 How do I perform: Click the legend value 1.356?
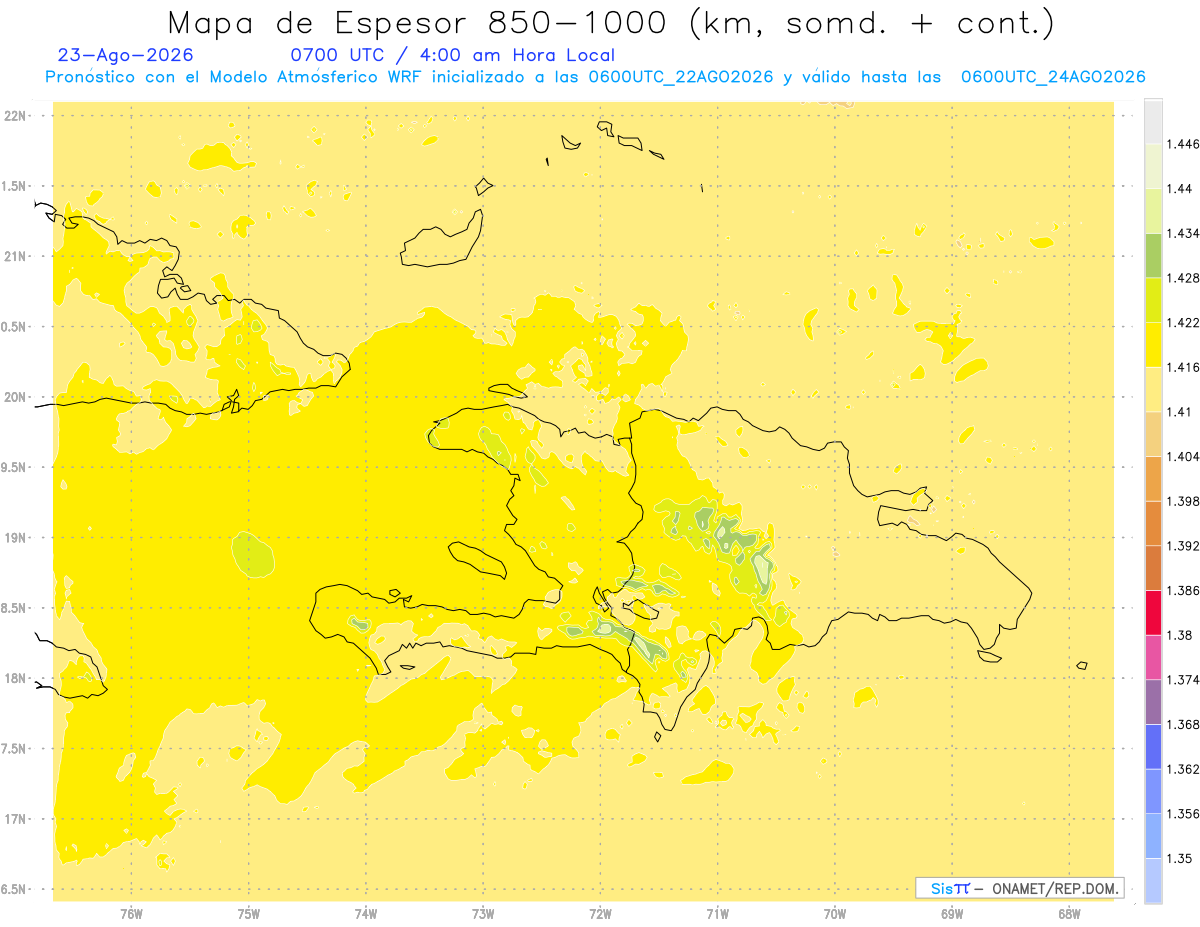[x=1185, y=814]
